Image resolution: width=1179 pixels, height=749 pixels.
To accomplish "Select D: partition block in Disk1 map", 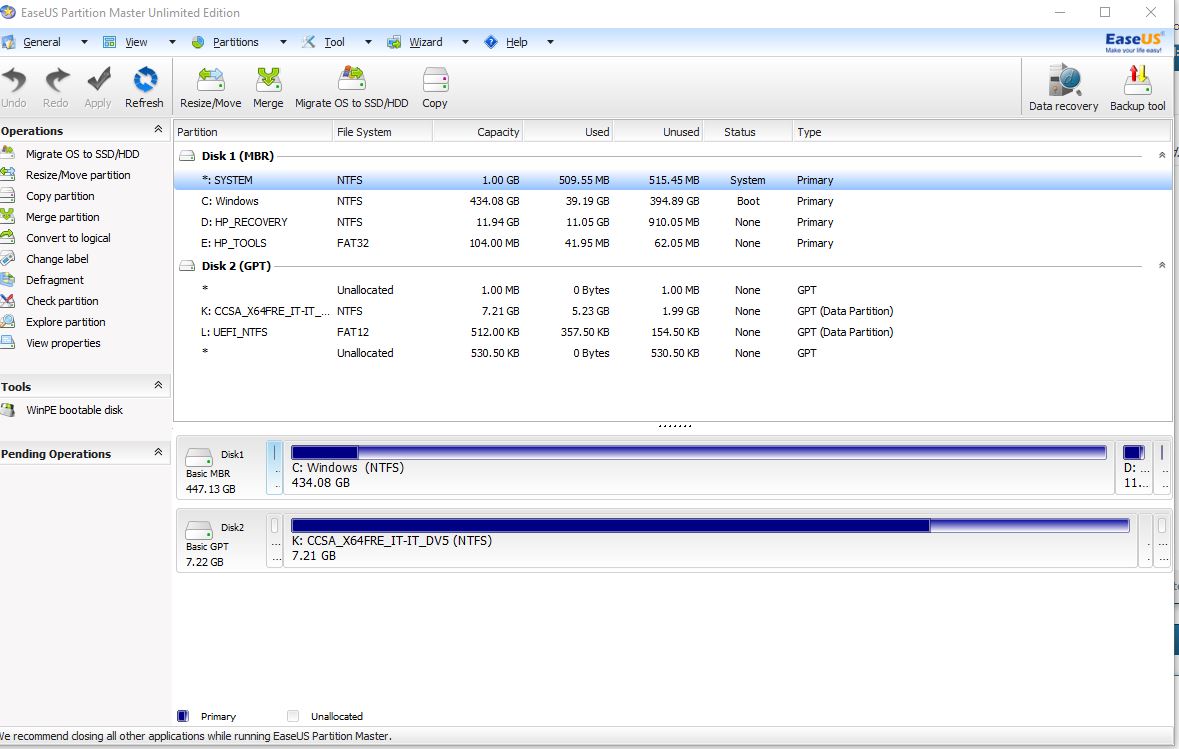I will point(1135,468).
